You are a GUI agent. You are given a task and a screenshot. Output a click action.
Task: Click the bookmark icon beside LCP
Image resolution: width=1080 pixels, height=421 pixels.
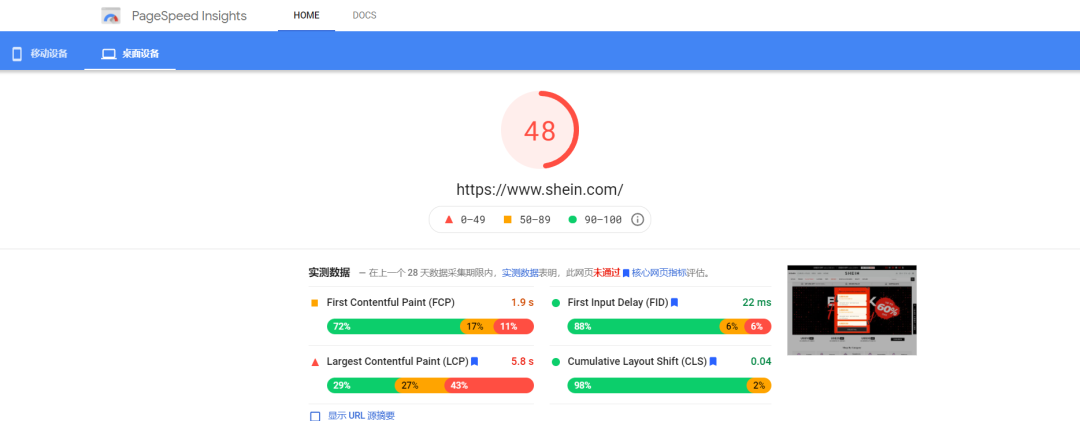475,361
